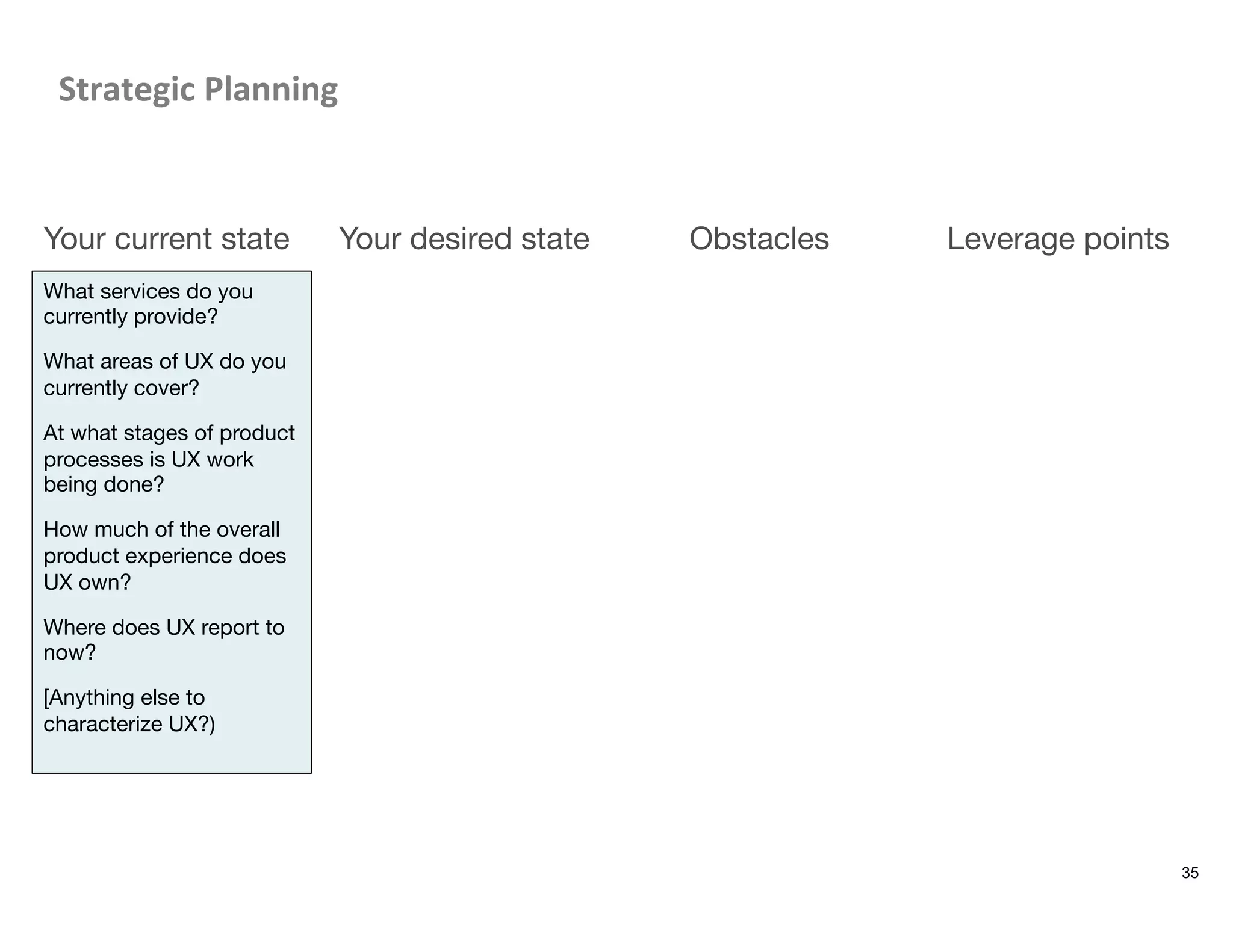Select "What services do you currently provide?" question
This screenshot has width=1233, height=952.
148,304
